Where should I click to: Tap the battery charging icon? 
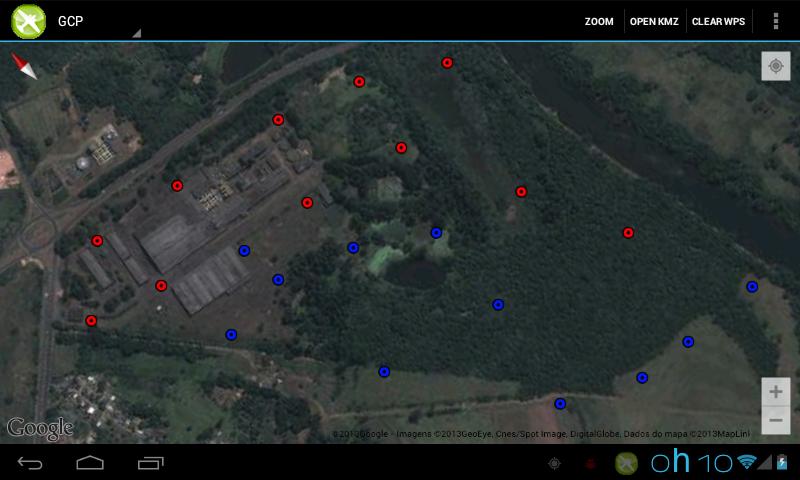coord(782,462)
